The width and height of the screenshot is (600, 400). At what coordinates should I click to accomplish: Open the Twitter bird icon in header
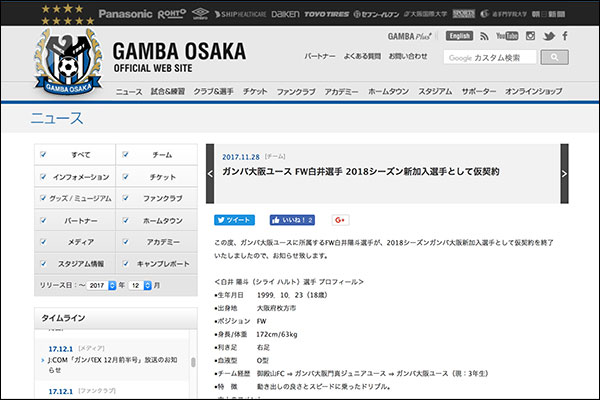[x=549, y=36]
